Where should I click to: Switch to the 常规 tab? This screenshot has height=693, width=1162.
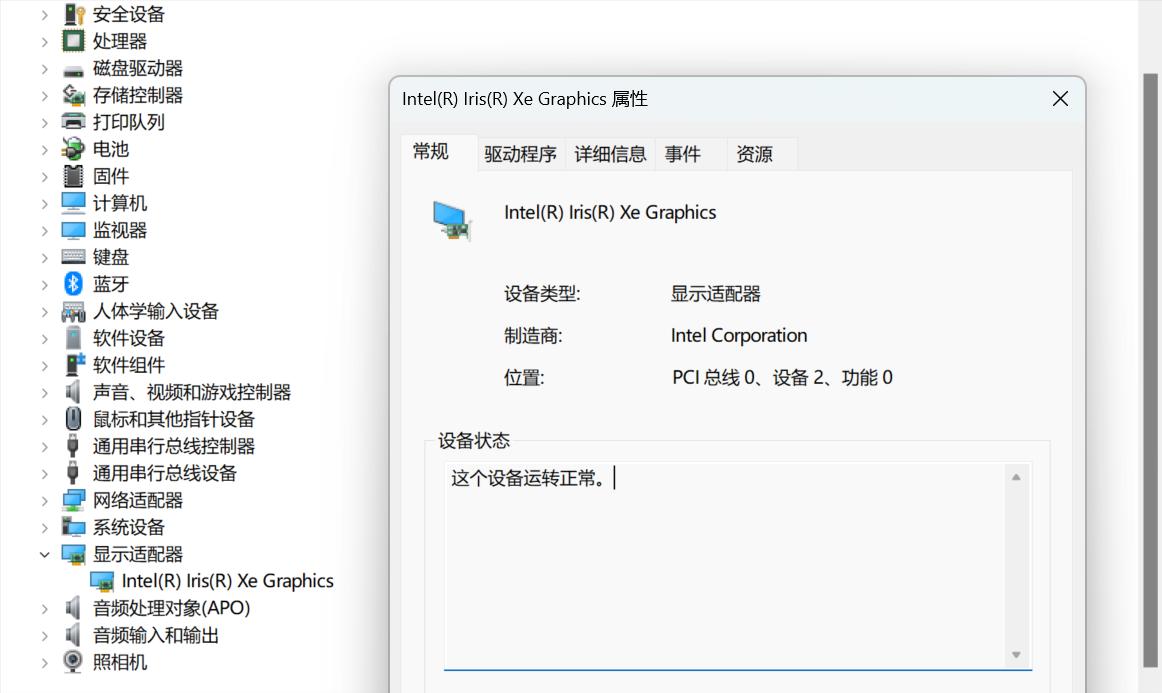439,153
